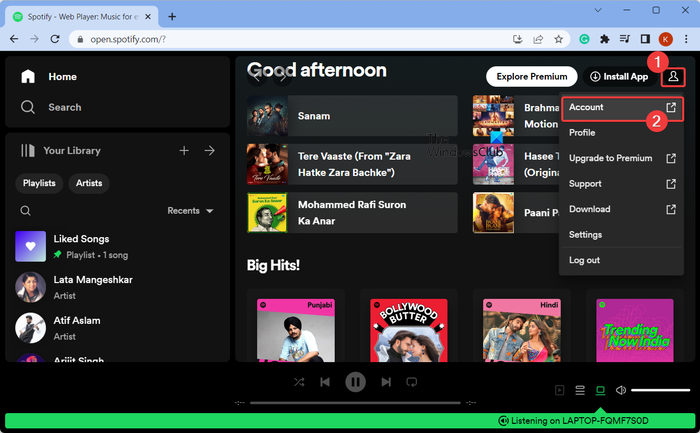Select Account from user menu
Screen dimensions: 700x433
click(x=622, y=108)
